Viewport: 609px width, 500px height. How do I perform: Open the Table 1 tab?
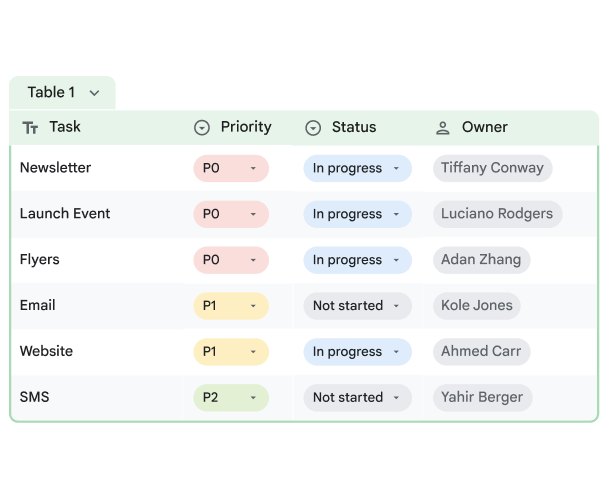[x=52, y=93]
